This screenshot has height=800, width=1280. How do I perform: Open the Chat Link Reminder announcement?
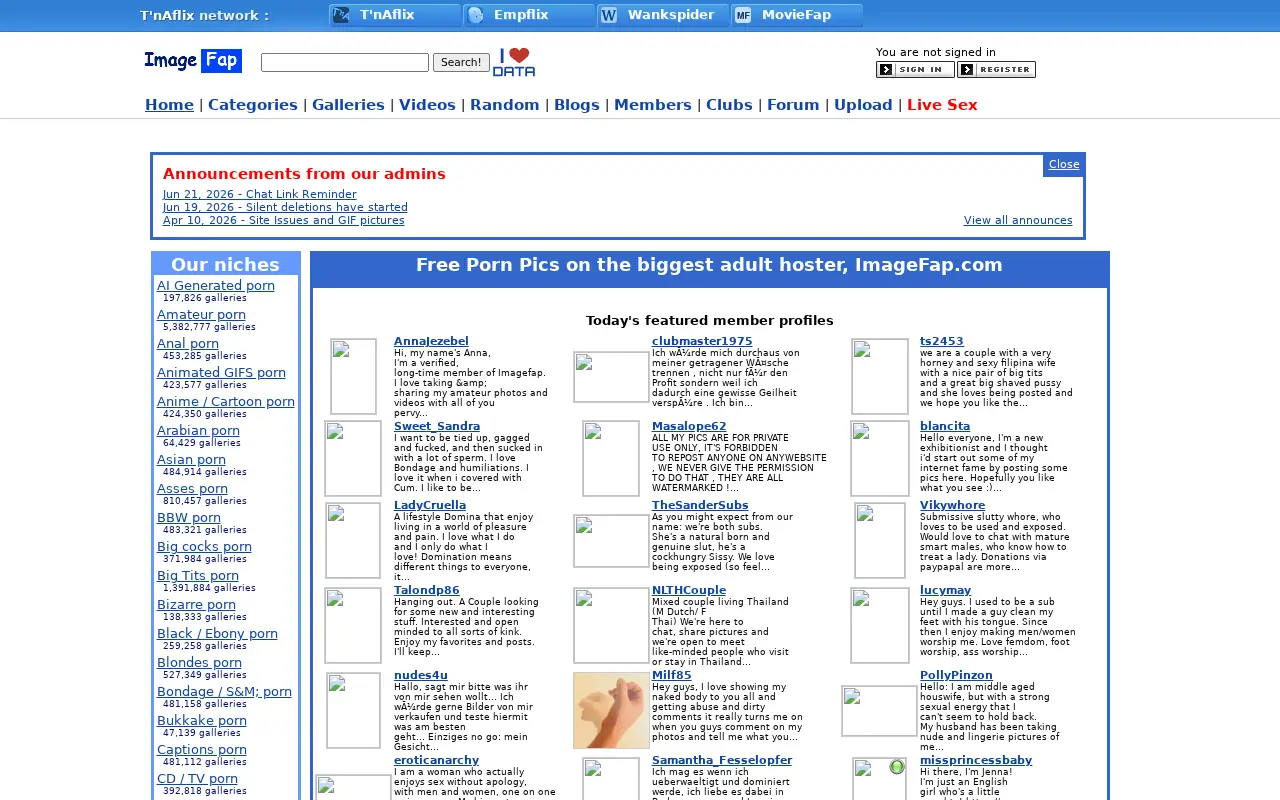click(260, 194)
